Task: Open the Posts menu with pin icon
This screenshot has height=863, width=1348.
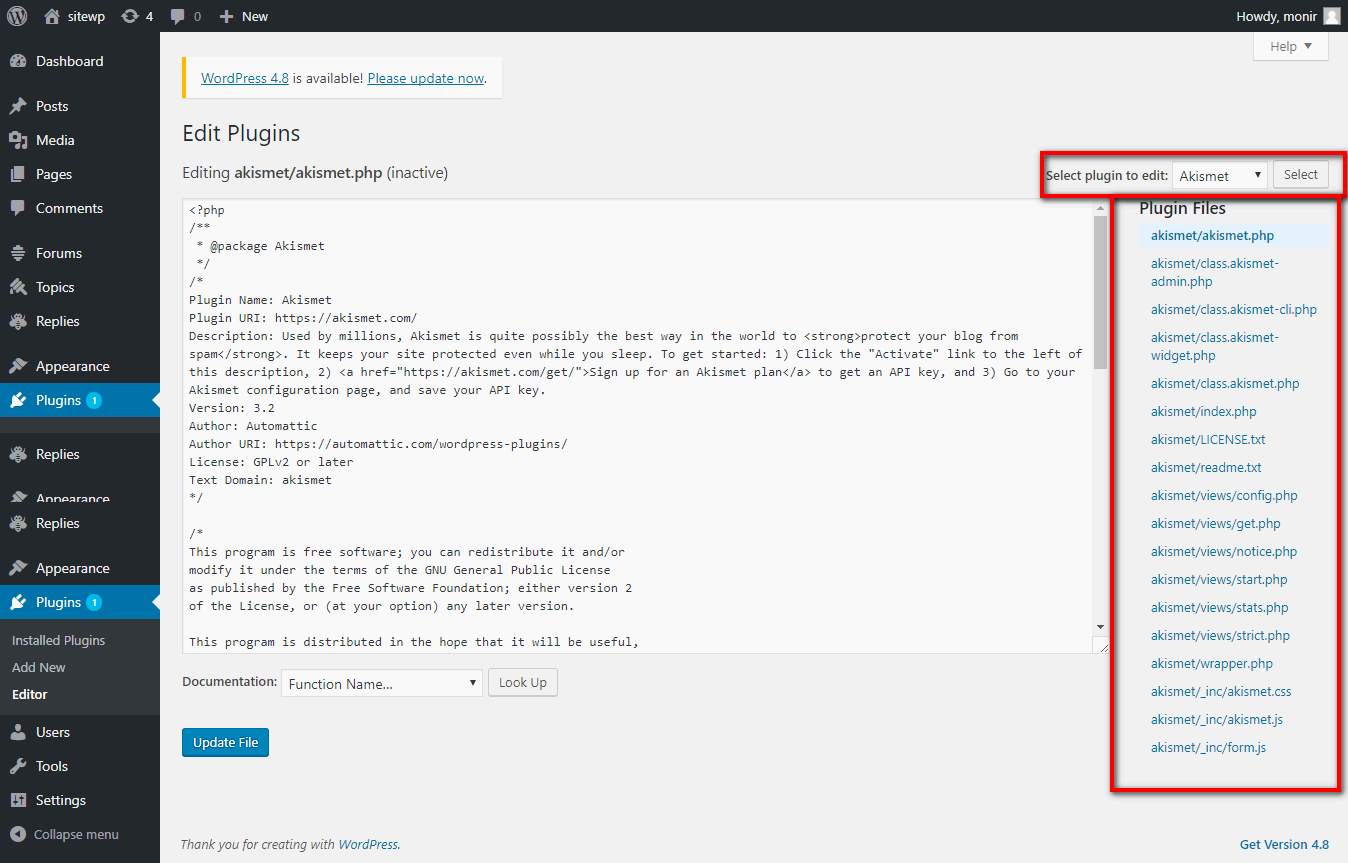Action: point(80,106)
